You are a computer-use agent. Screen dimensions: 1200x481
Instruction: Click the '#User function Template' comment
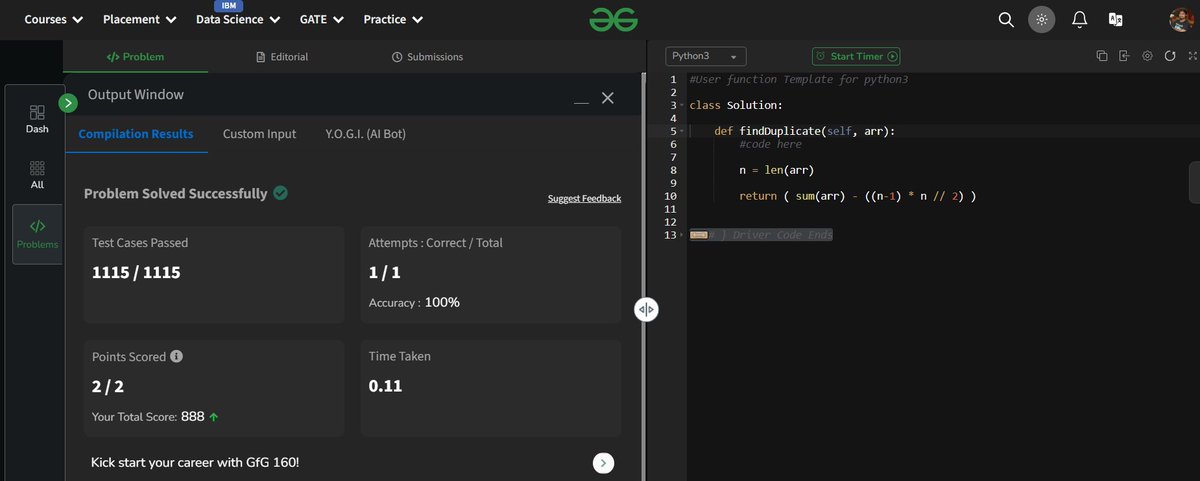[x=799, y=79]
